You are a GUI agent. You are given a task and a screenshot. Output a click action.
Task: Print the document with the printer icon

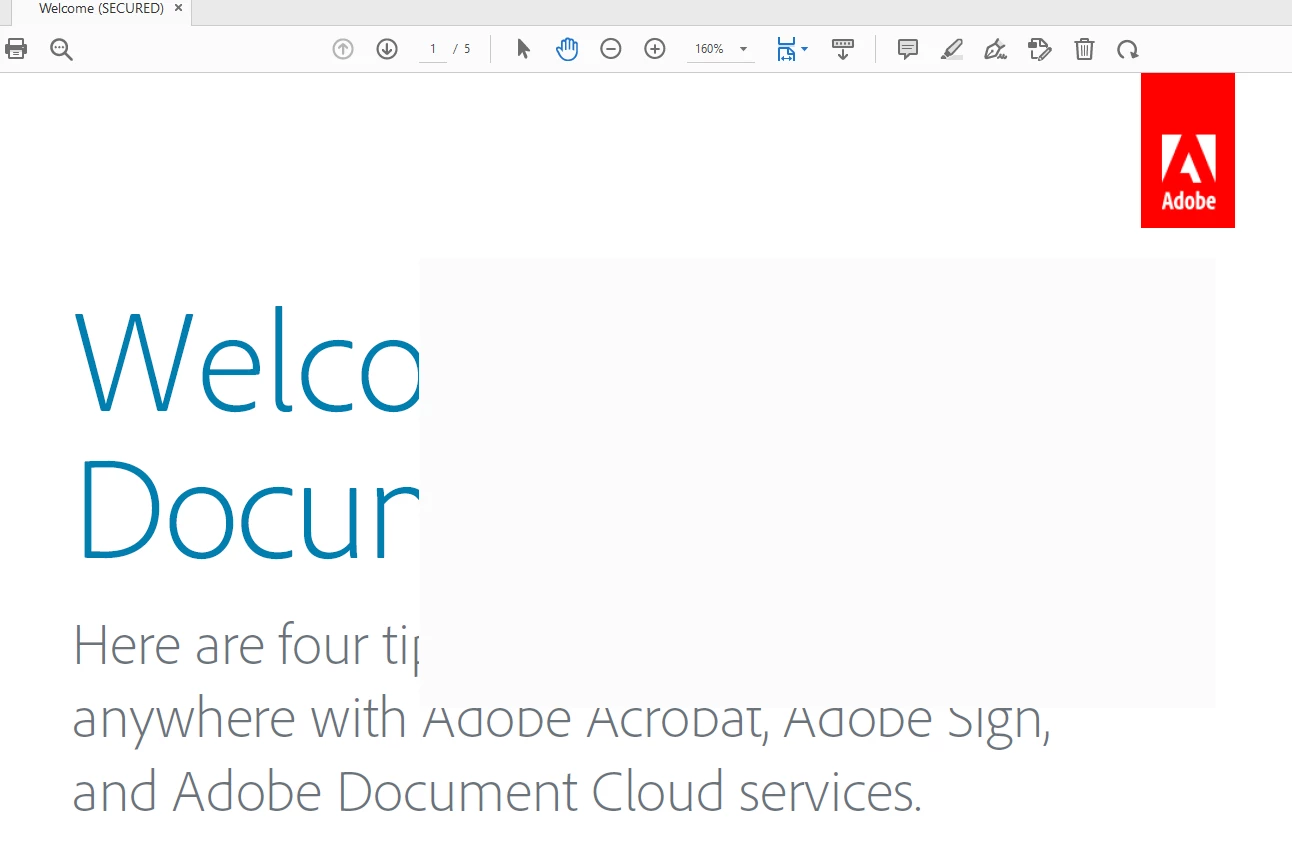(x=16, y=49)
